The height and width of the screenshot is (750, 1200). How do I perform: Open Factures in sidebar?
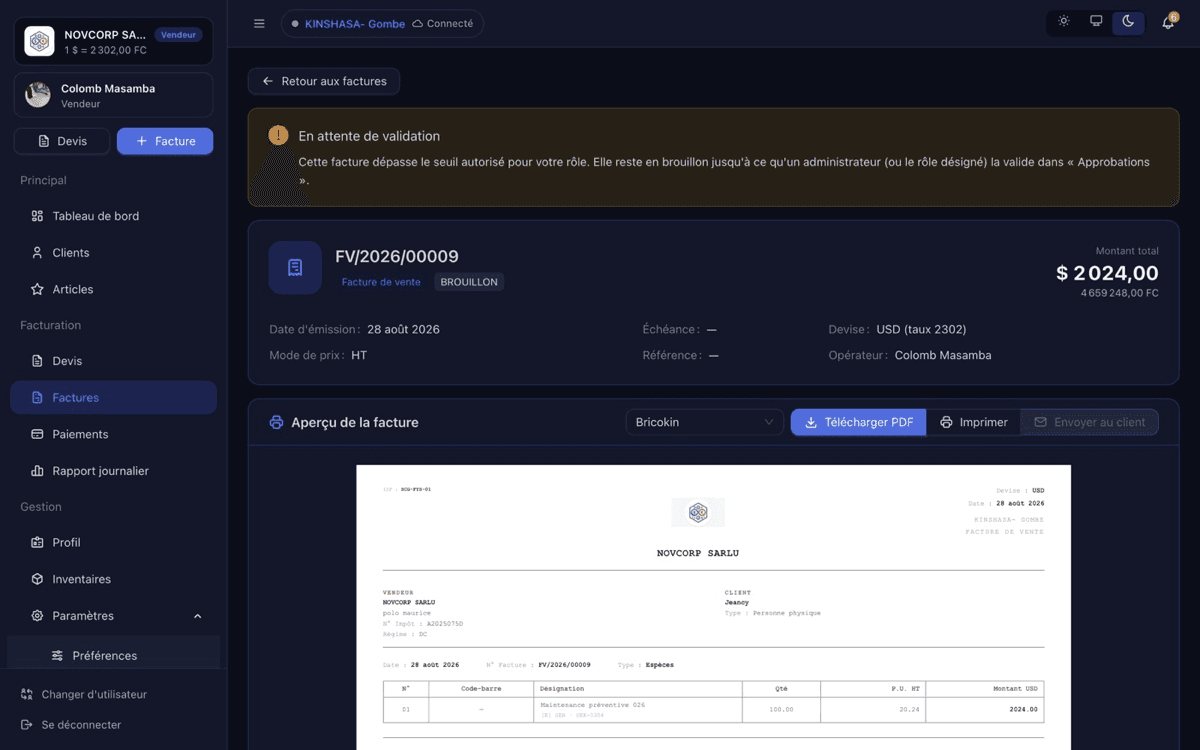point(113,397)
